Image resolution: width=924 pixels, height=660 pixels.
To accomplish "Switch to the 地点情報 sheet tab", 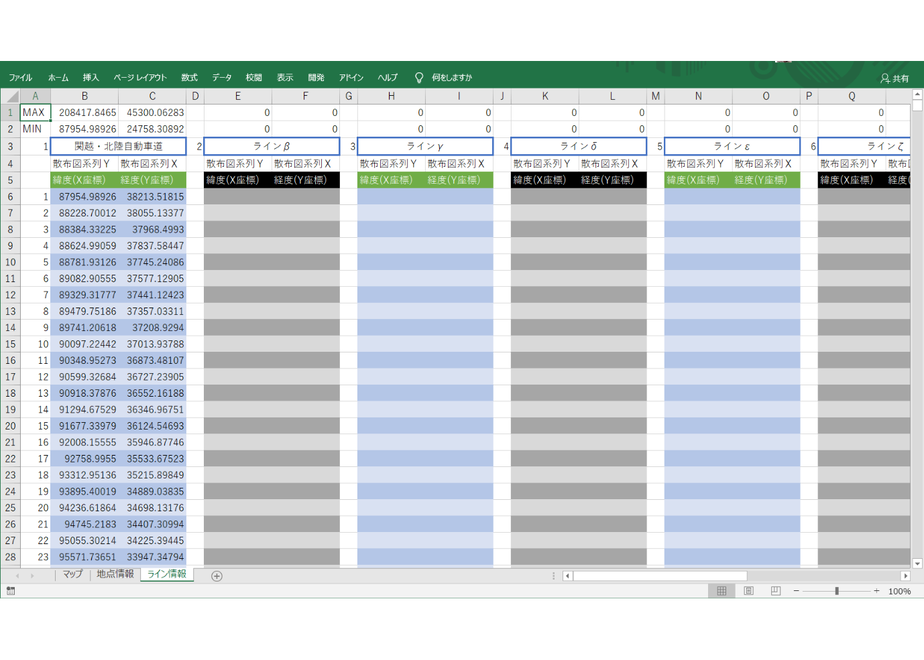I will pos(115,574).
